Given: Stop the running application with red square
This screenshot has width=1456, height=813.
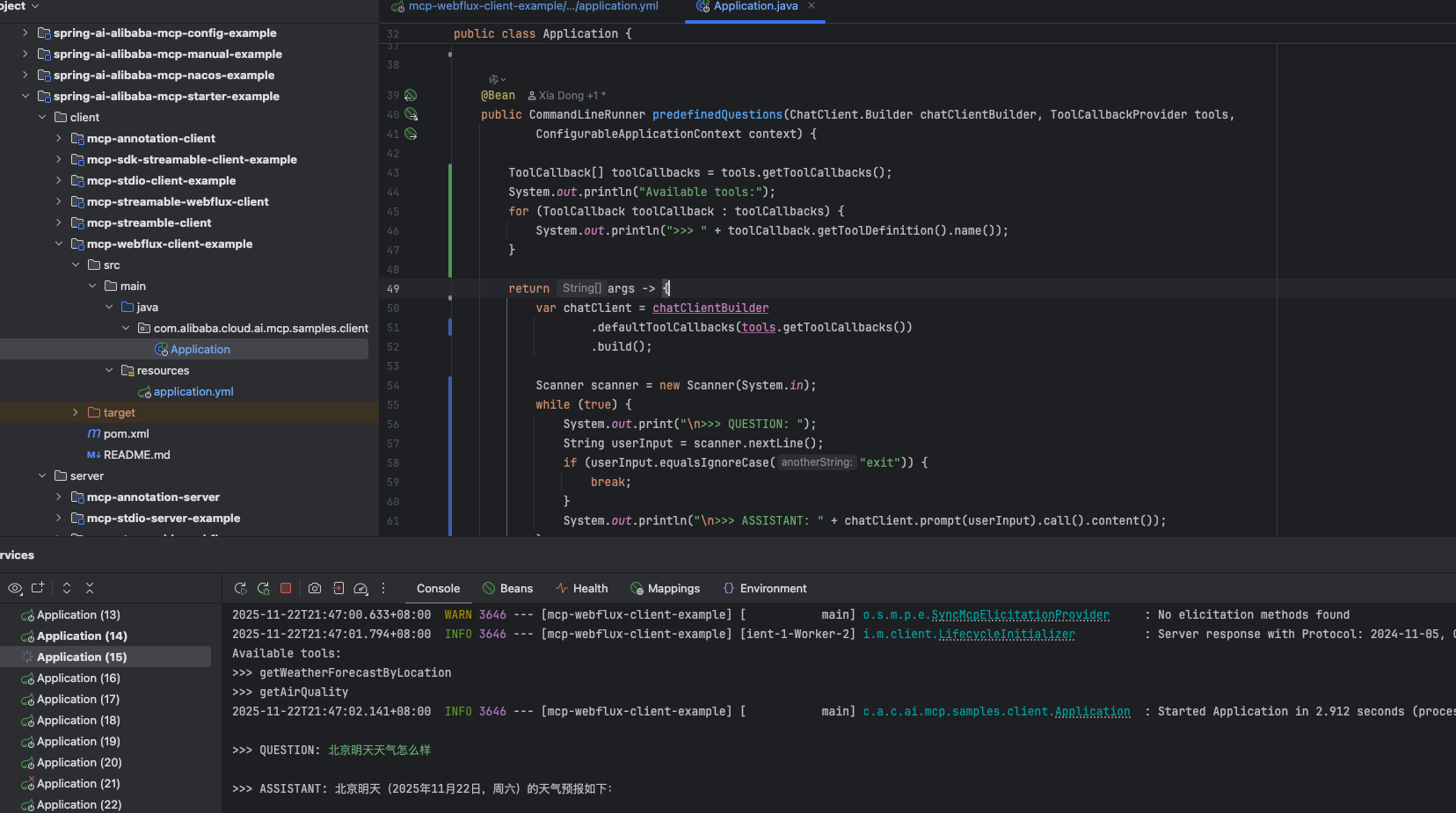Looking at the screenshot, I should [286, 588].
